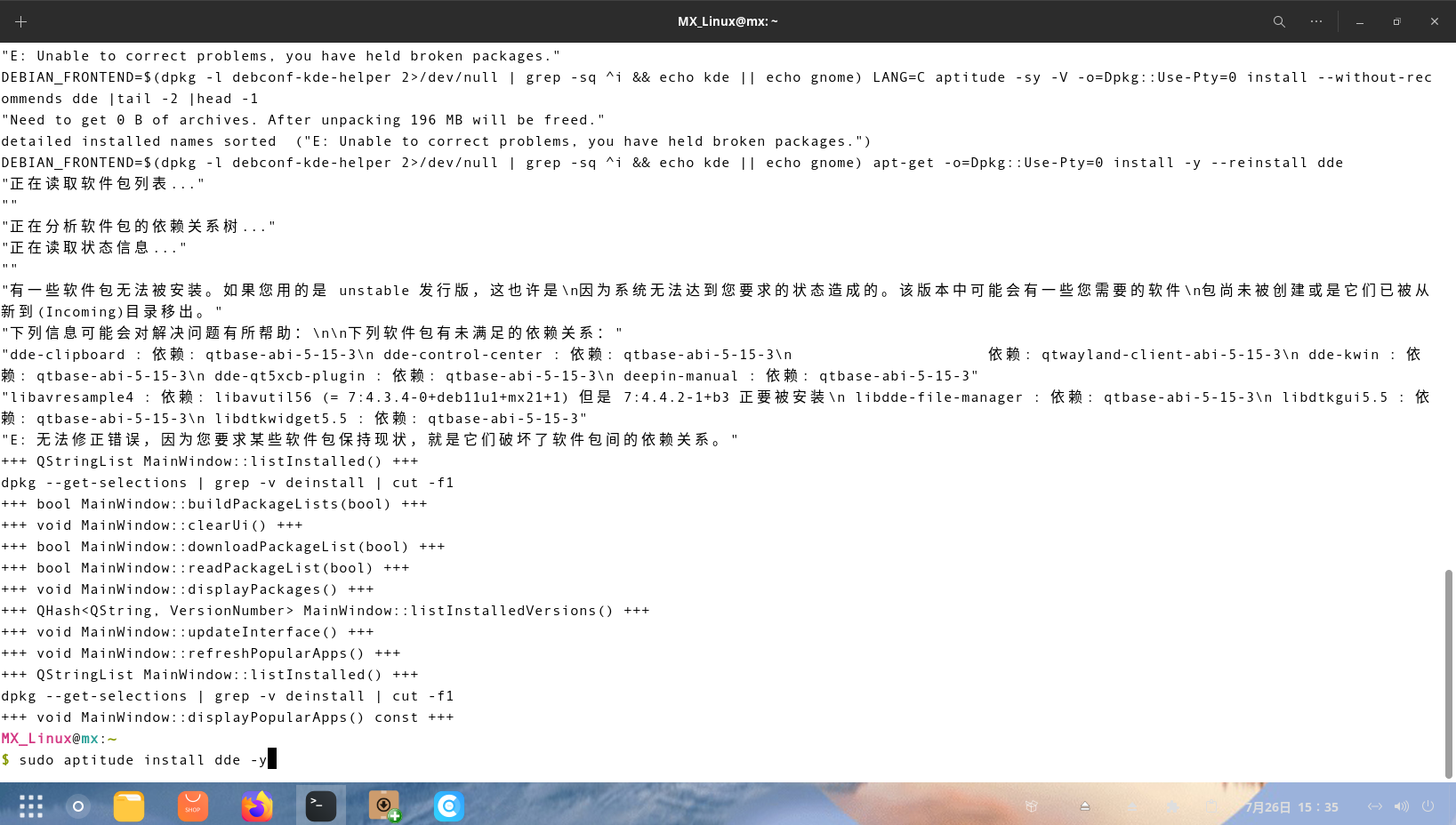Image resolution: width=1456 pixels, height=825 pixels.
Task: Click the prompt text 'MX_Linux@mx:~'
Action: 60,739
